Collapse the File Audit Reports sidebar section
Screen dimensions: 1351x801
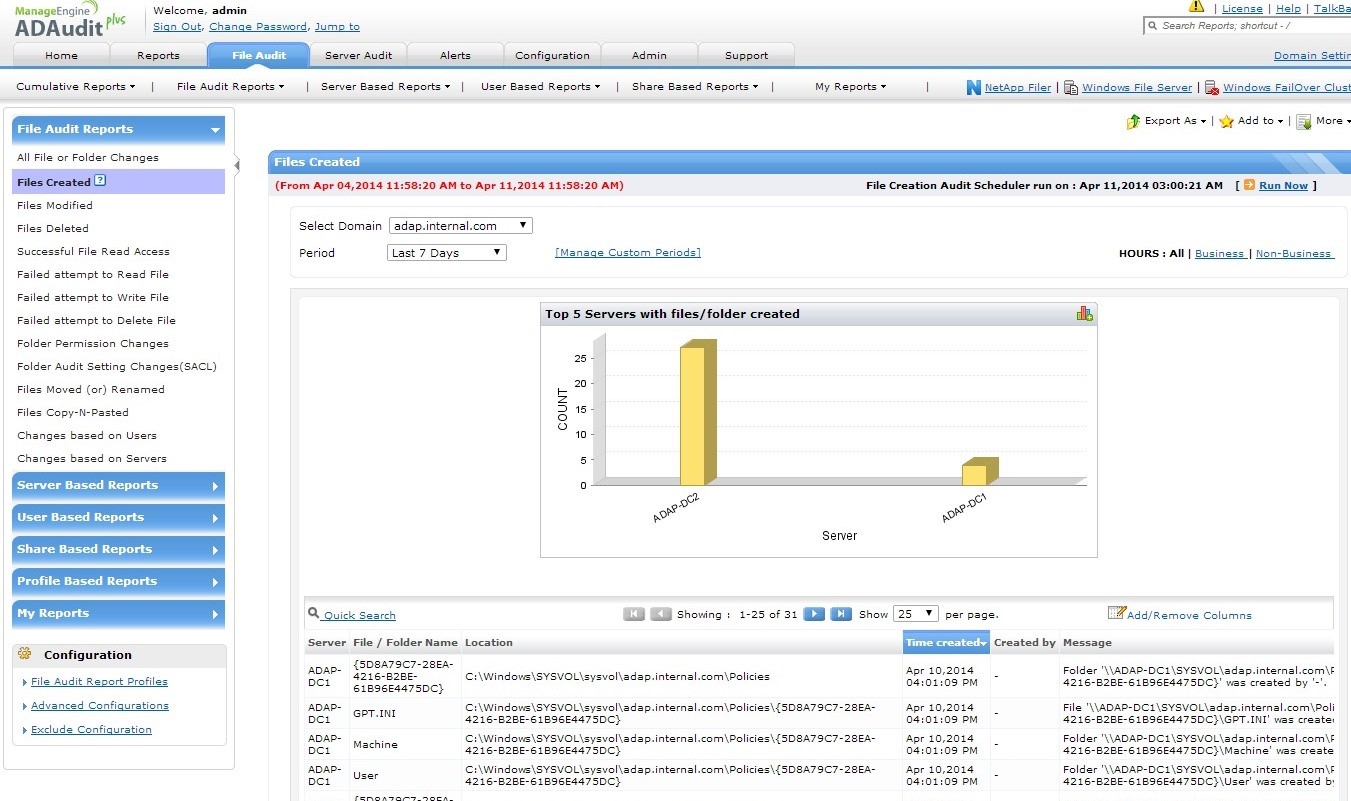(x=118, y=129)
